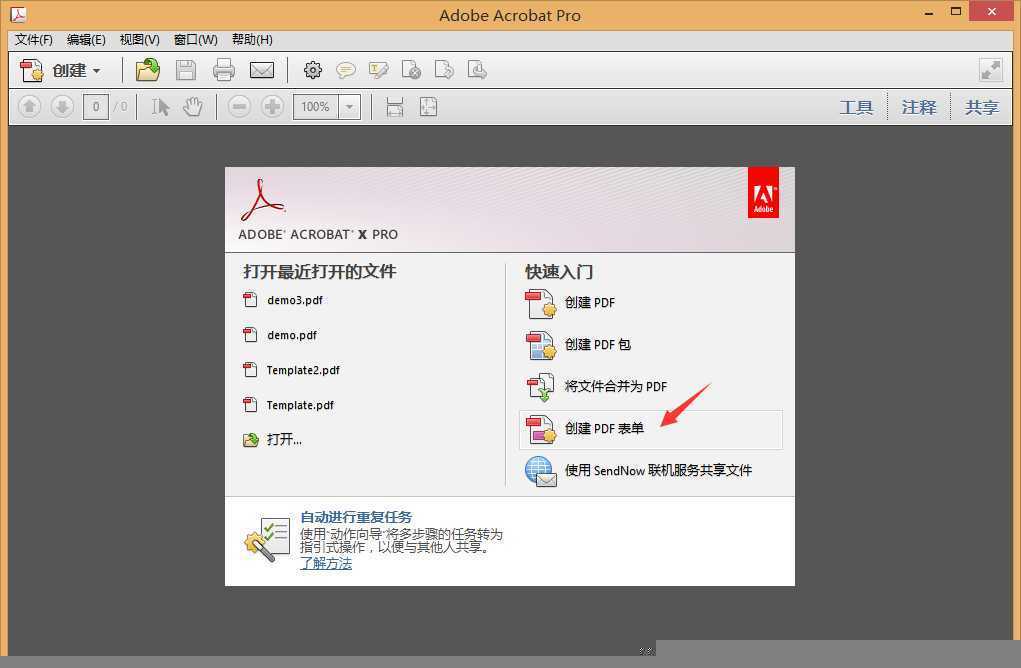Click the Print icon in toolbar
Screen dimensions: 1021x668
[x=223, y=70]
